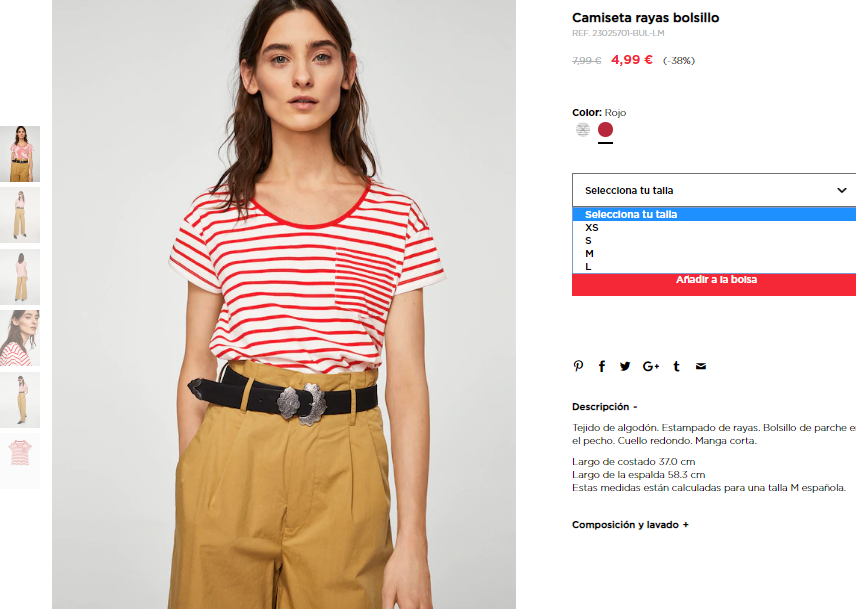View close-up face thumbnail
This screenshot has width=856, height=609.
tap(20, 338)
